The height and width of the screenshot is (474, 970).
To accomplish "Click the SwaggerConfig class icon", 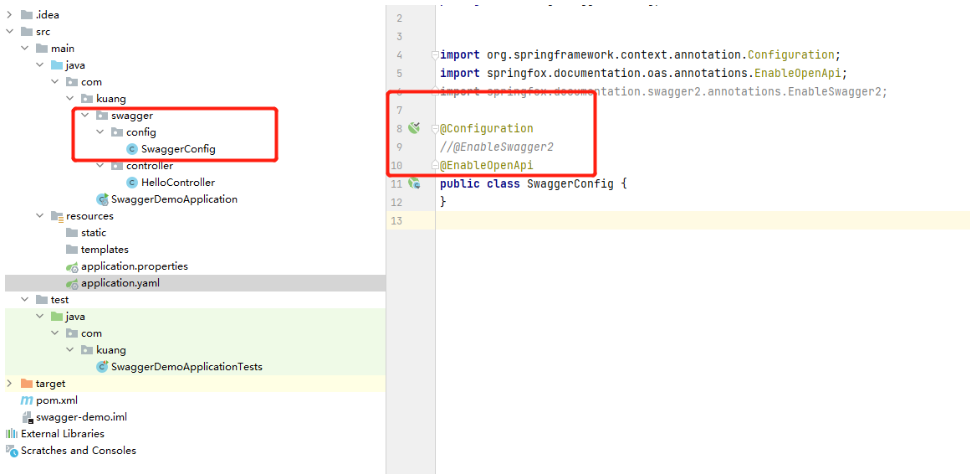I will click(132, 149).
